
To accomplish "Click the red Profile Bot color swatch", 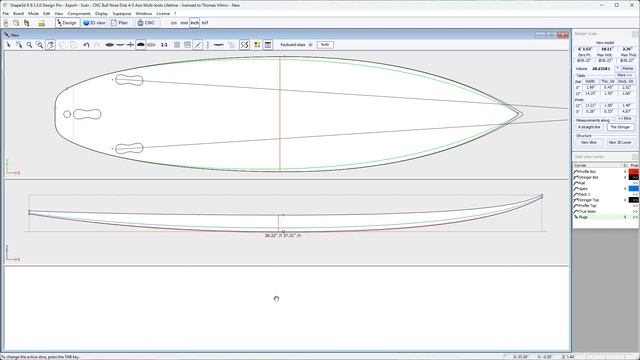I will click(634, 172).
